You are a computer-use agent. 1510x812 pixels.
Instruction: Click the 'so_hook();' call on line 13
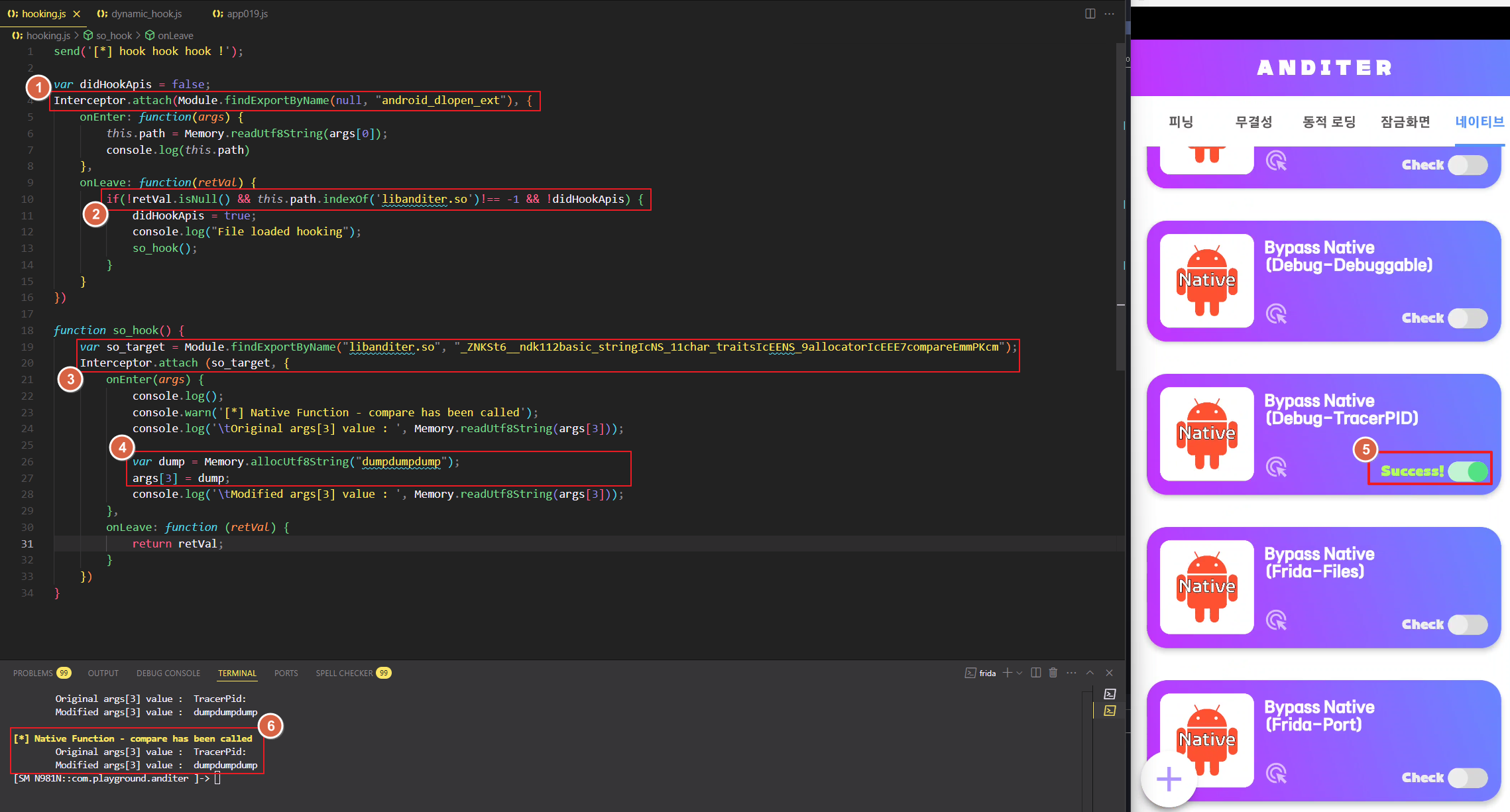[164, 248]
